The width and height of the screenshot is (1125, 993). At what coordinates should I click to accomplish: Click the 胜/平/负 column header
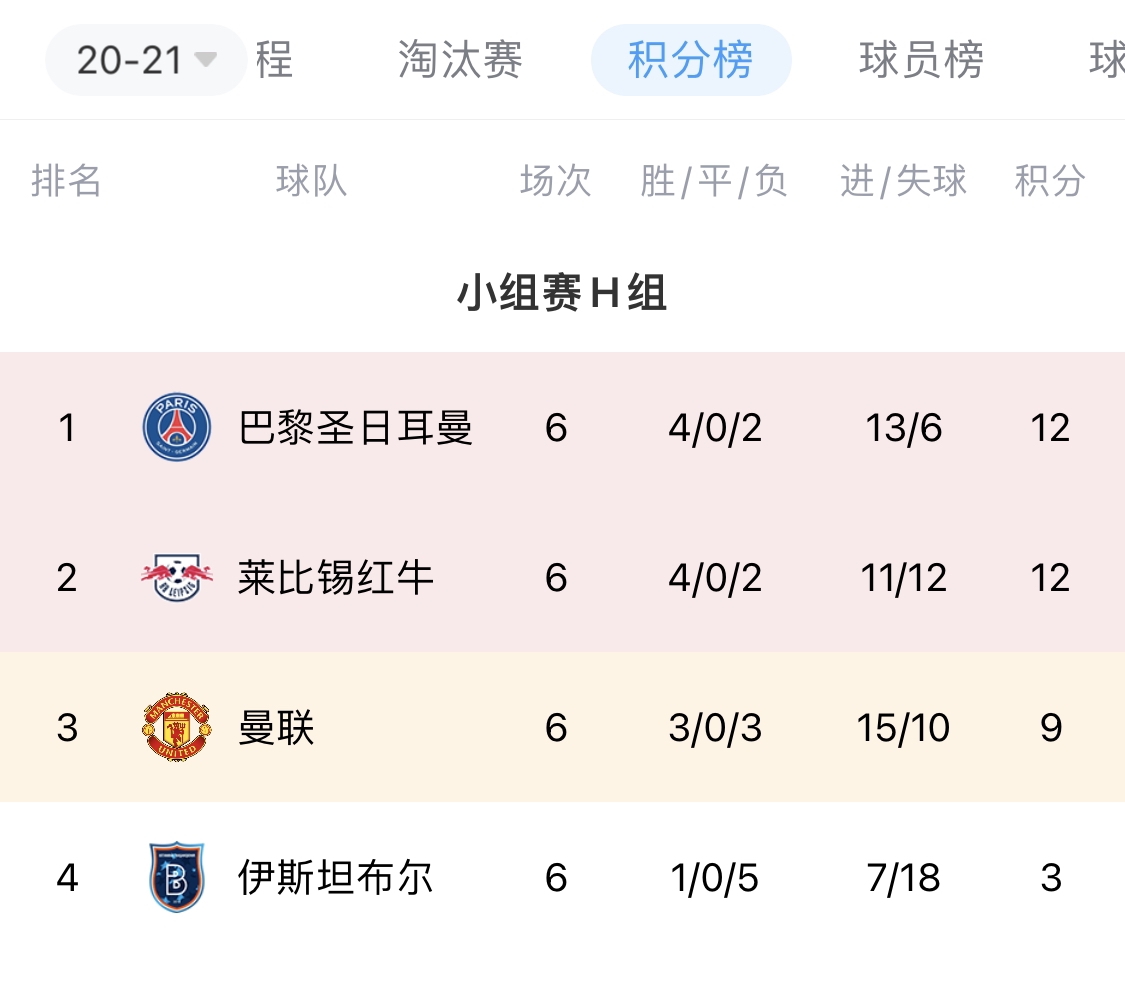(x=714, y=181)
